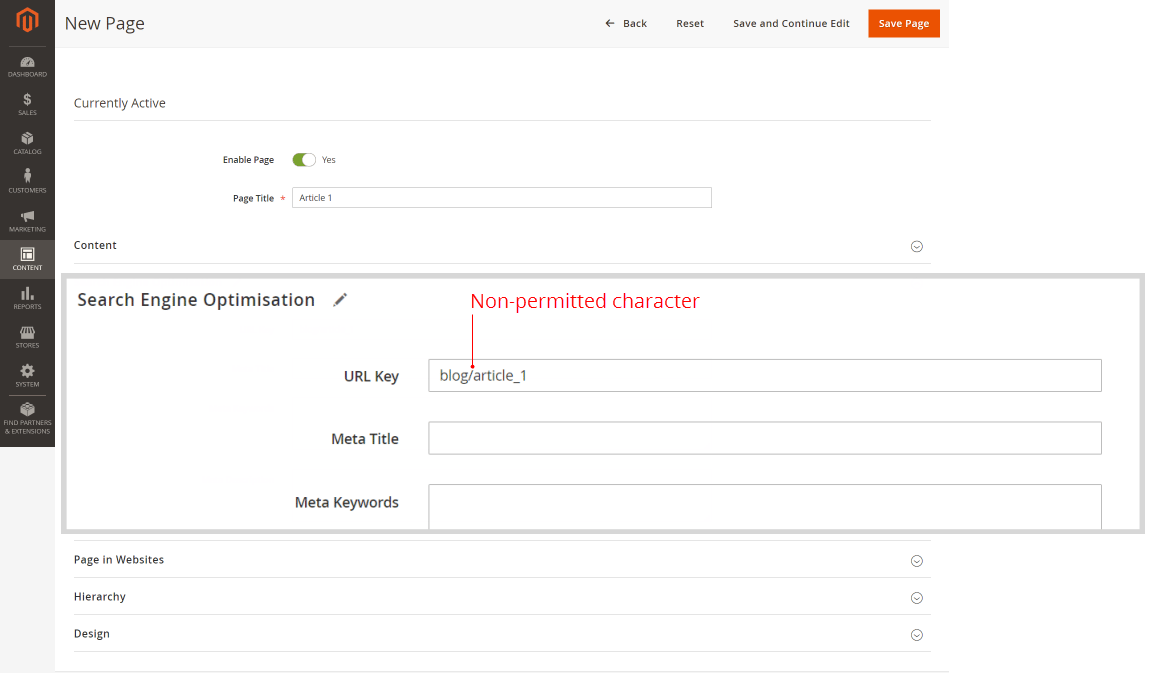This screenshot has height=673, width=1162.
Task: Select the Reports sidebar icon
Action: 27,296
